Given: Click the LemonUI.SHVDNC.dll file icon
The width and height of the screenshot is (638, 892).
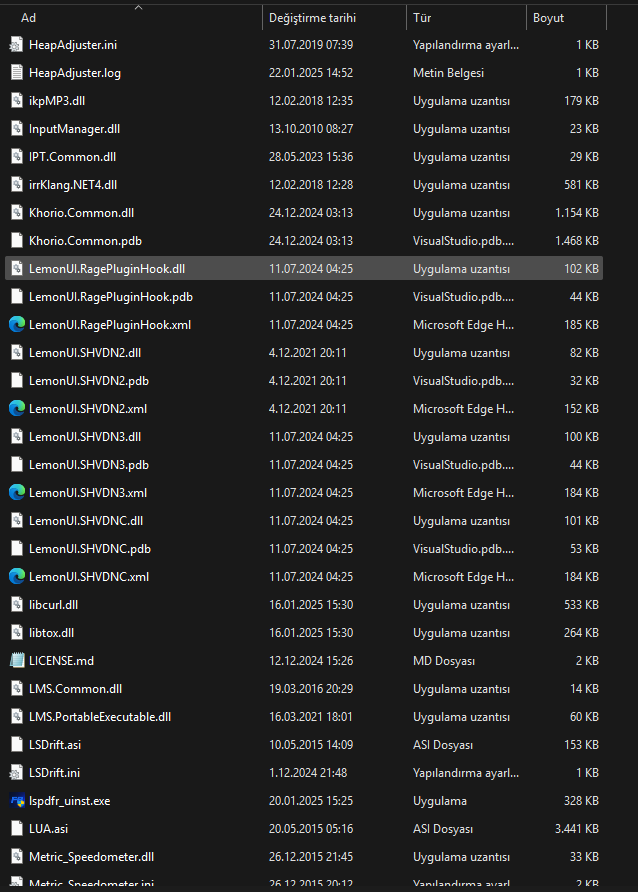Looking at the screenshot, I should tap(17, 521).
